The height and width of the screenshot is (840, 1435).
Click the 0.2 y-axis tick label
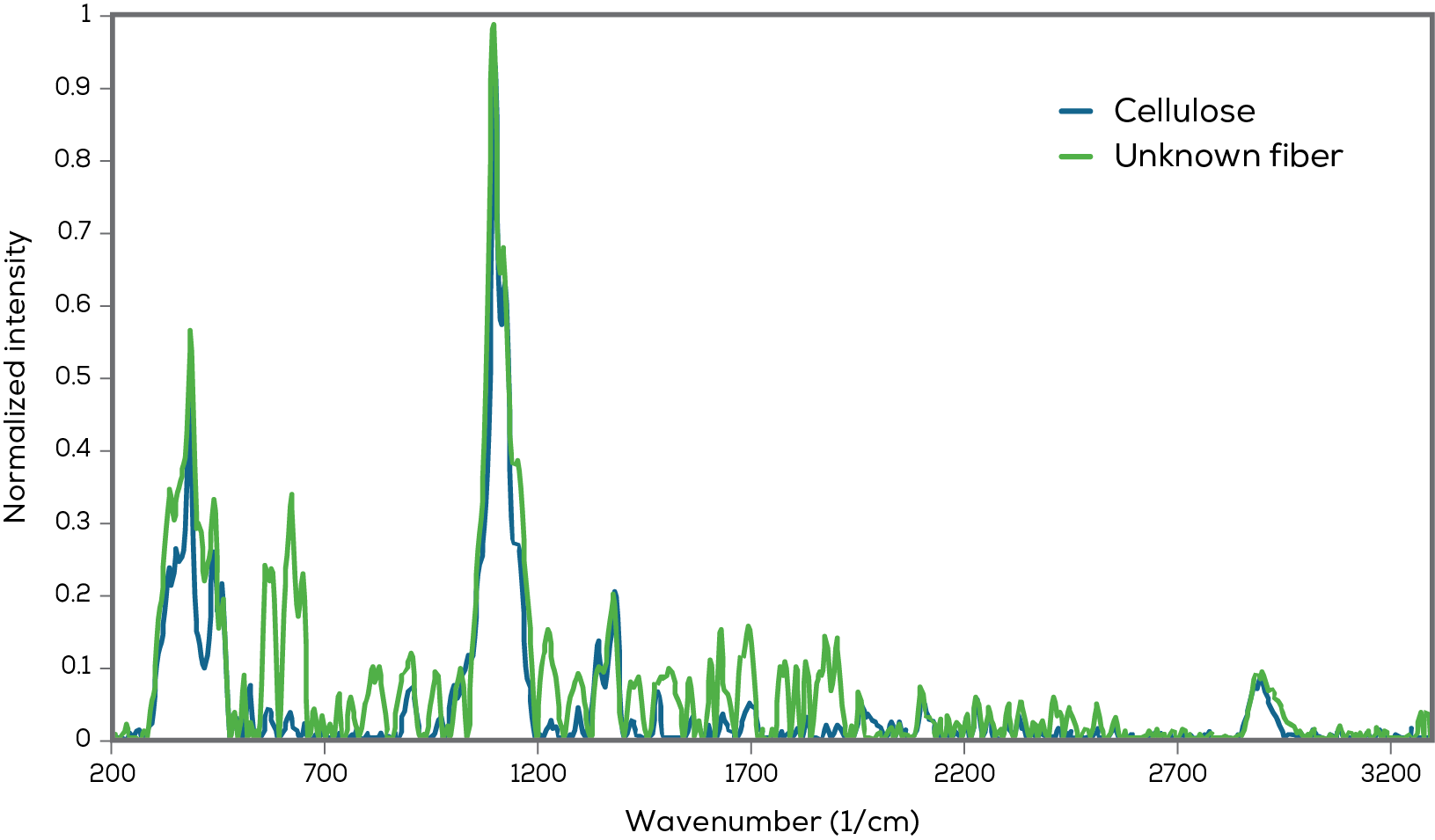pos(73,595)
